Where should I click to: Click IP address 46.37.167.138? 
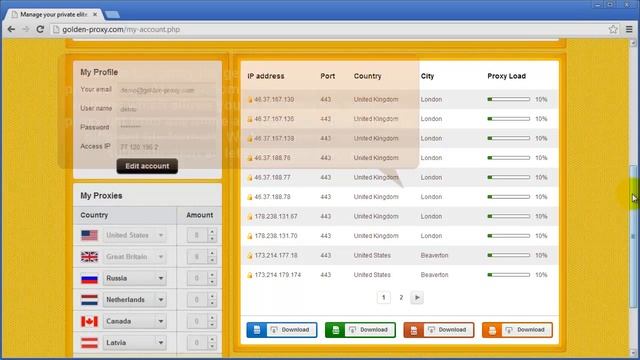tap(274, 138)
